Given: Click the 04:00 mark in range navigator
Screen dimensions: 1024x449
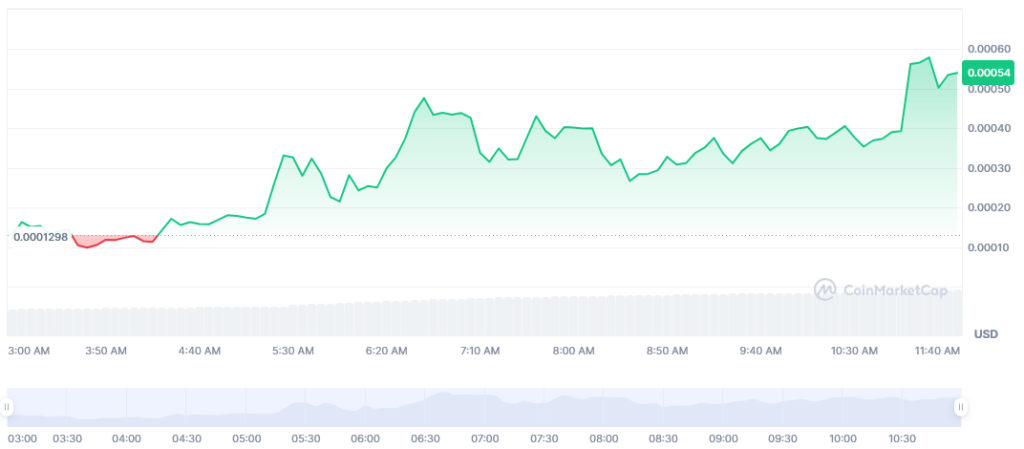Looking at the screenshot, I should tap(126, 438).
